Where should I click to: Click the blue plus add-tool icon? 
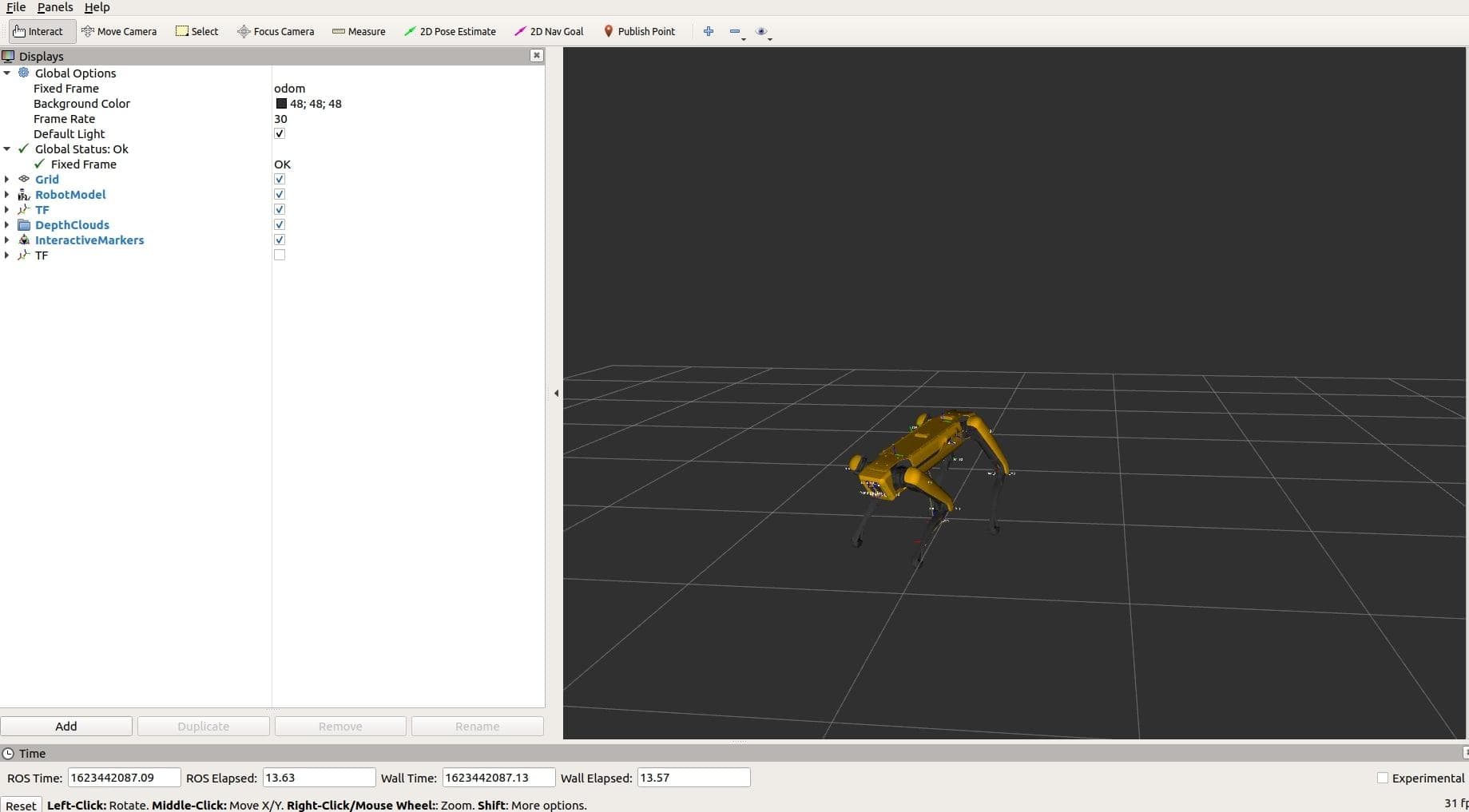(x=709, y=31)
